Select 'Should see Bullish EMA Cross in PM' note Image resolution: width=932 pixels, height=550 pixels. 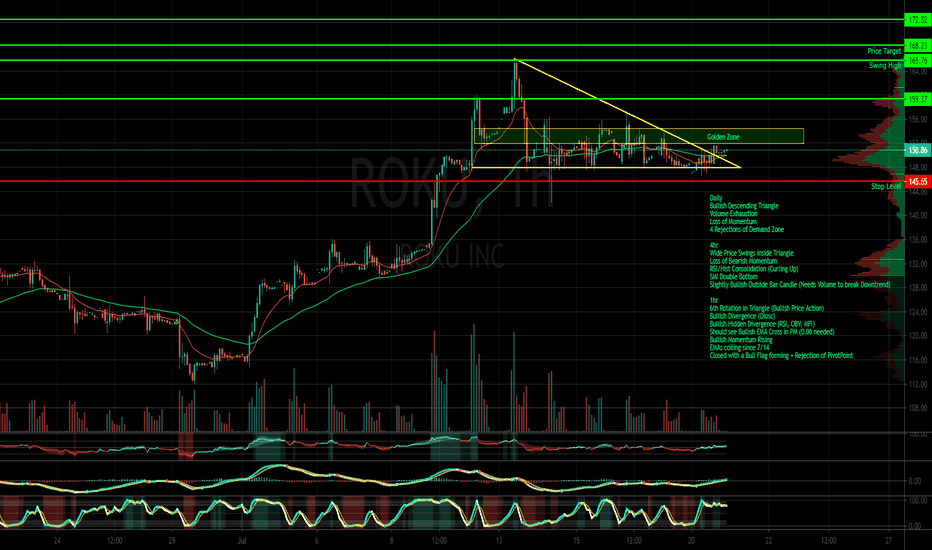coord(772,332)
